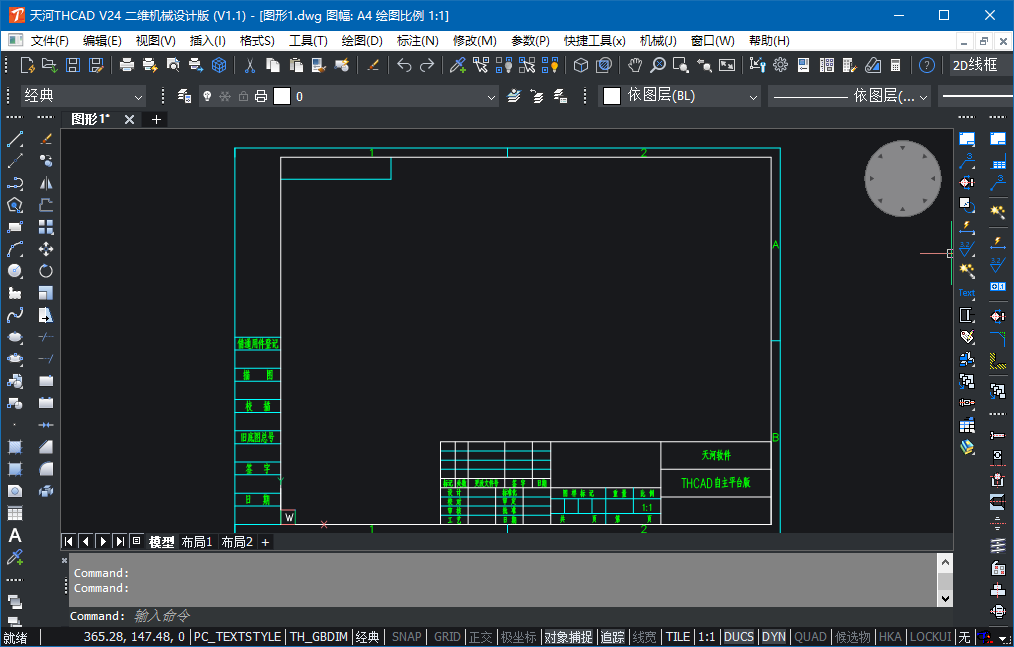Toggle DUCS in the status bar
The image size is (1014, 647).
[739, 637]
